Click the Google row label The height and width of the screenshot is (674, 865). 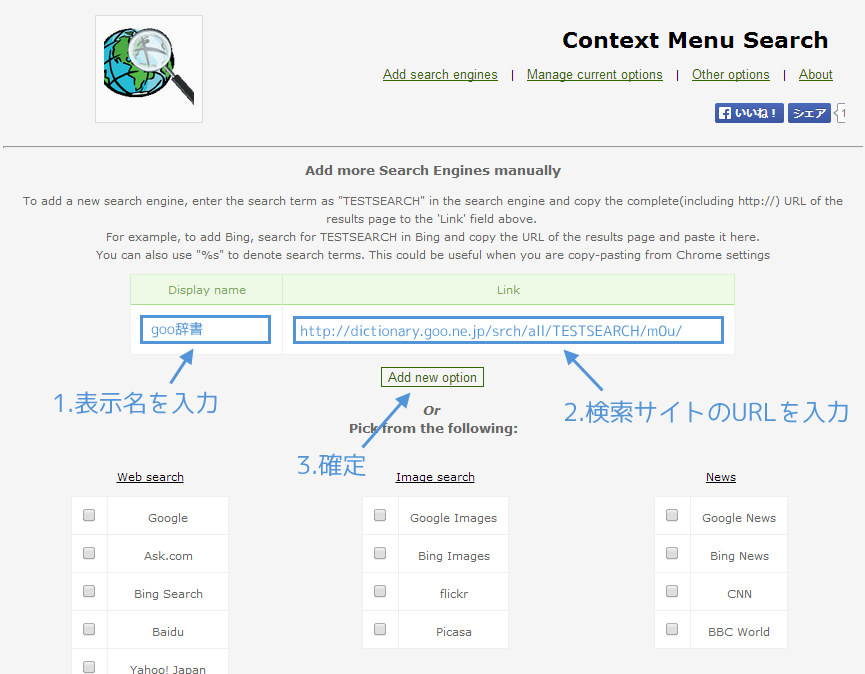[x=168, y=518]
